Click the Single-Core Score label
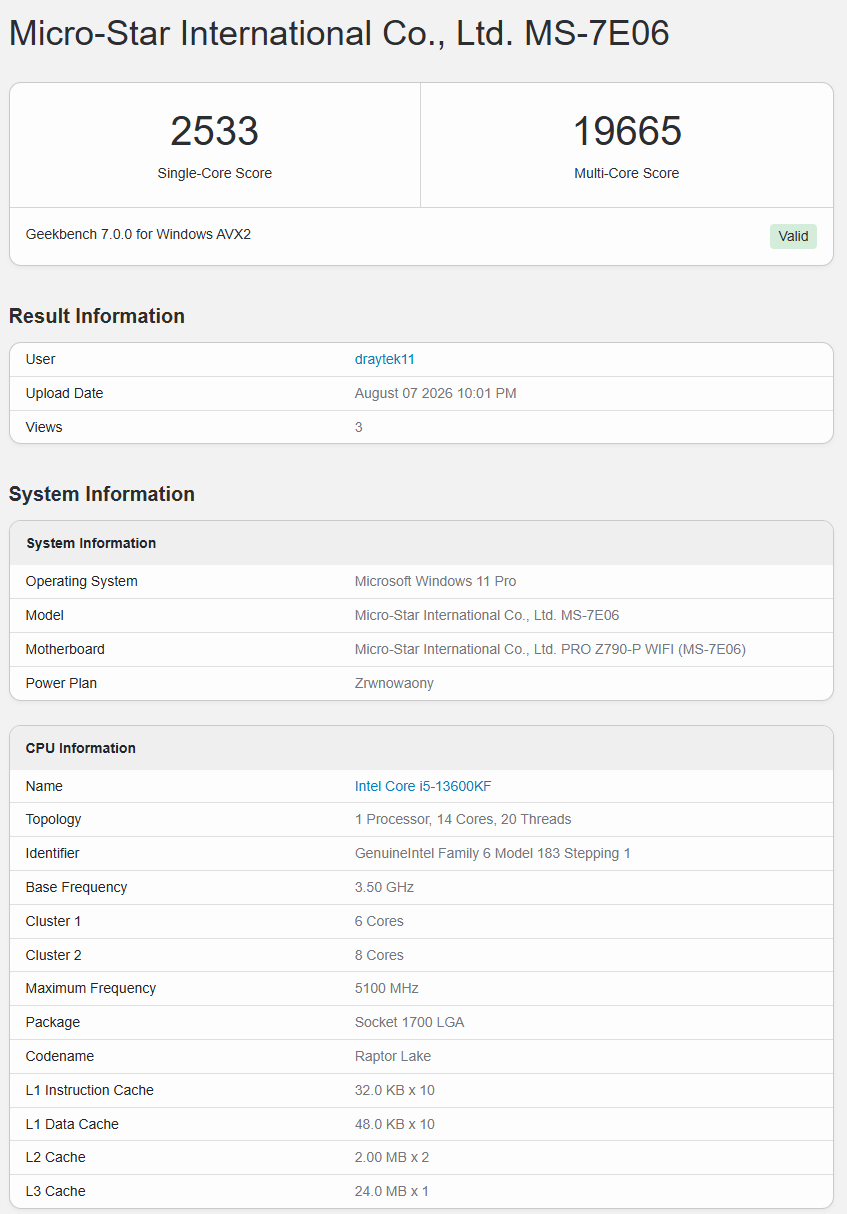 pyautogui.click(x=214, y=173)
